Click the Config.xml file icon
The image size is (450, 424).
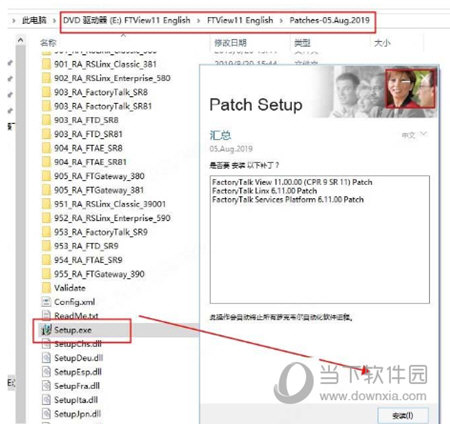[x=46, y=302]
